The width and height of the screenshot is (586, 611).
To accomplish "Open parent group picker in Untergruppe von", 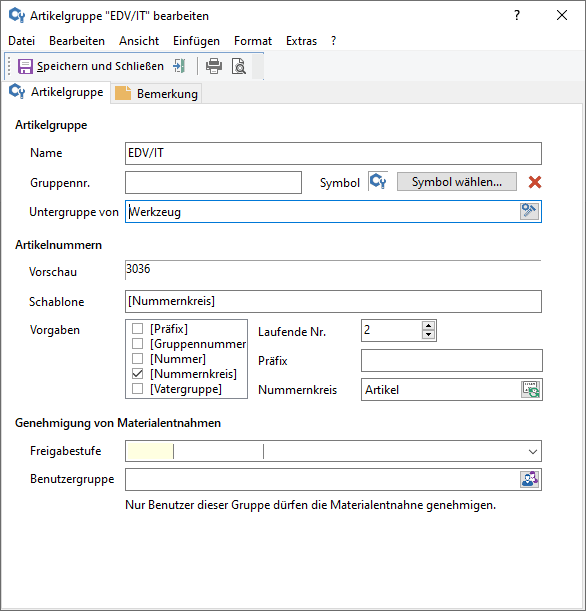I will click(530, 211).
